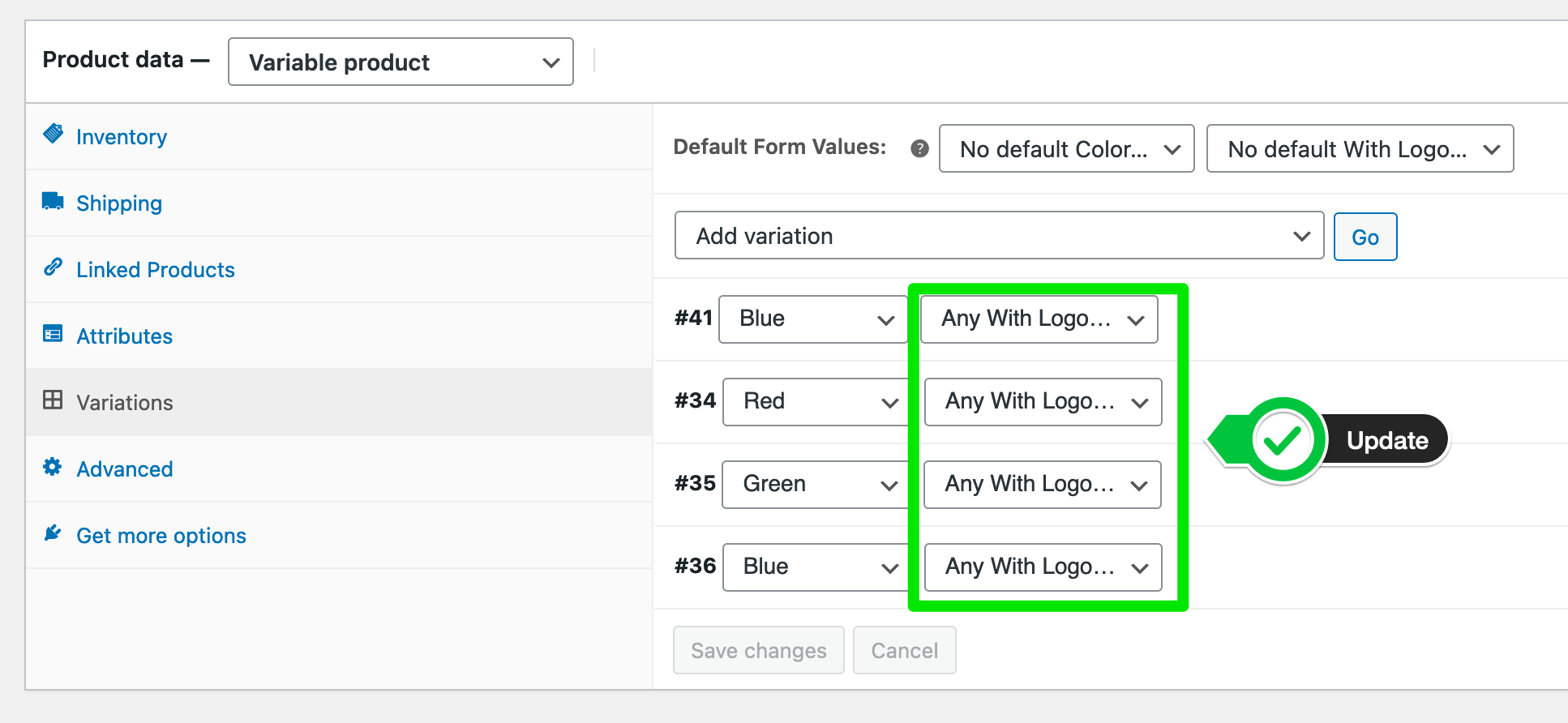Screen dimensions: 1568x723
Task: Click the Save changes button
Action: pyautogui.click(x=757, y=649)
